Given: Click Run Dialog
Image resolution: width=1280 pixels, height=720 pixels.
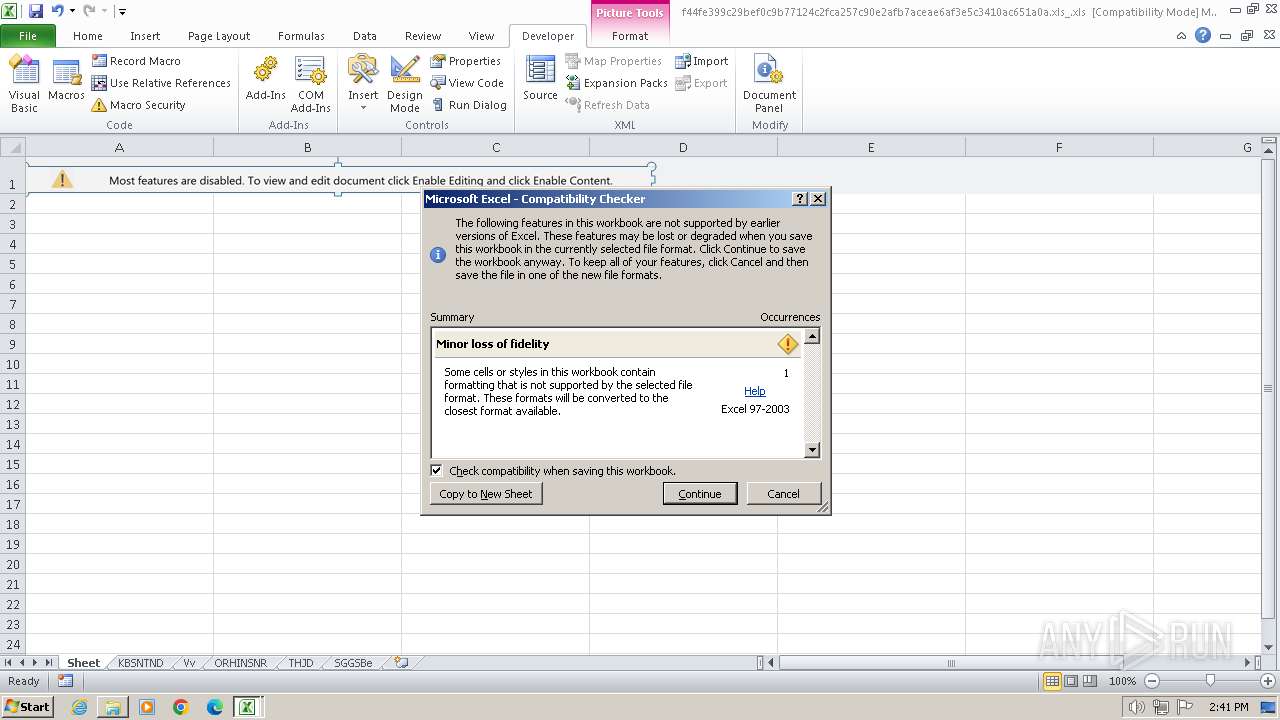Looking at the screenshot, I should tap(469, 105).
